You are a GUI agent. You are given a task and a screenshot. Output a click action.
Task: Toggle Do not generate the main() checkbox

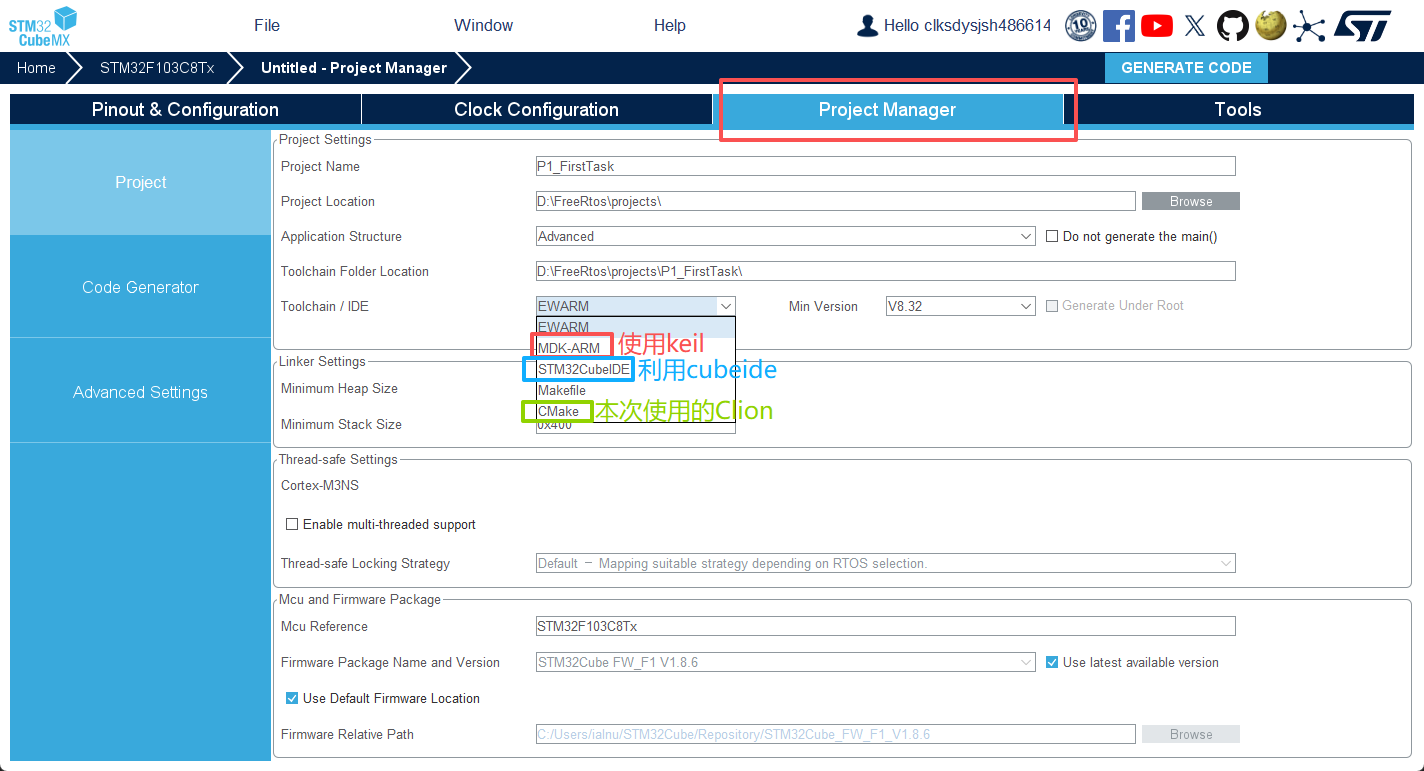pos(1052,237)
